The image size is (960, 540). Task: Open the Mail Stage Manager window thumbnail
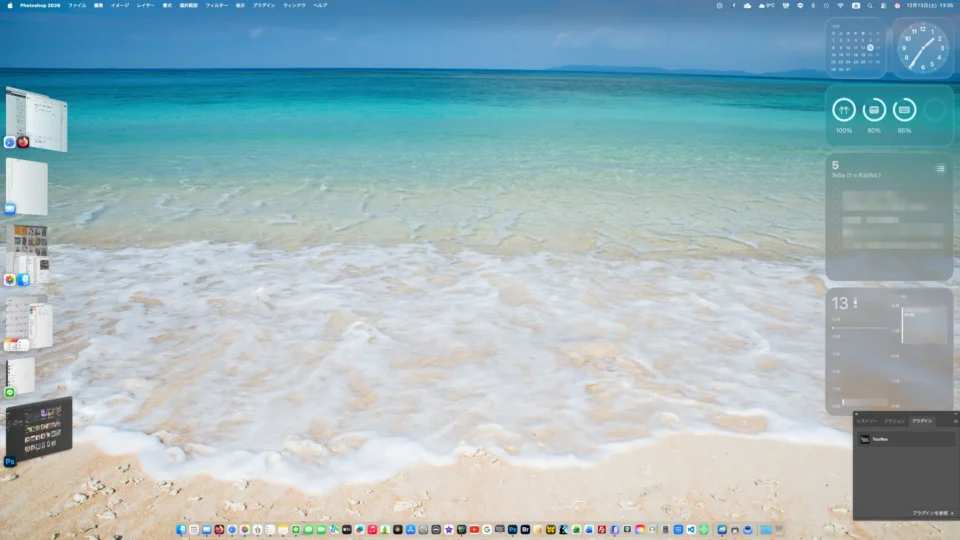(26, 187)
